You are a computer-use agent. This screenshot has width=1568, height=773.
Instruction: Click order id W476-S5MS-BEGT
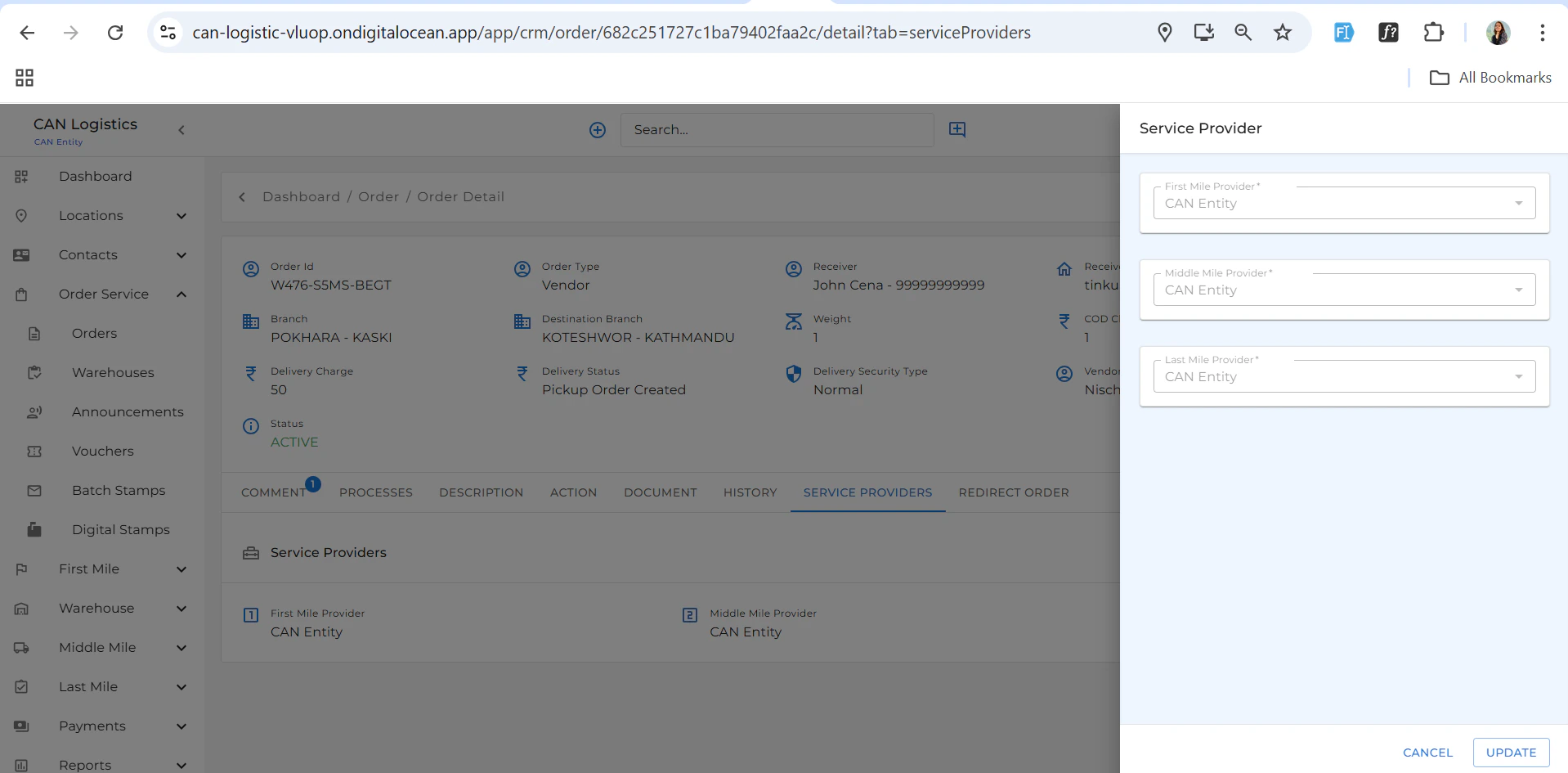click(x=331, y=285)
